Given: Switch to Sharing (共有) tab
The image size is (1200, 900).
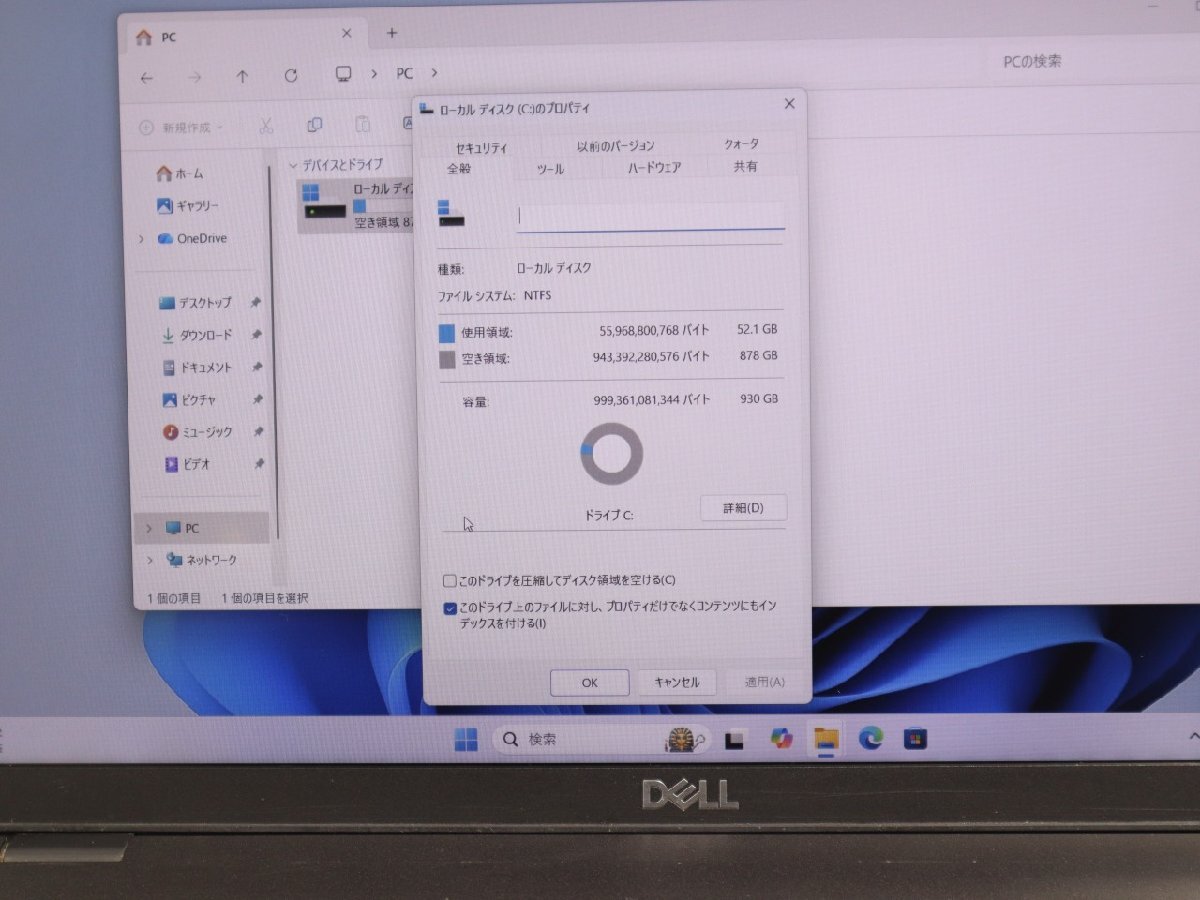Looking at the screenshot, I should pyautogui.click(x=745, y=166).
